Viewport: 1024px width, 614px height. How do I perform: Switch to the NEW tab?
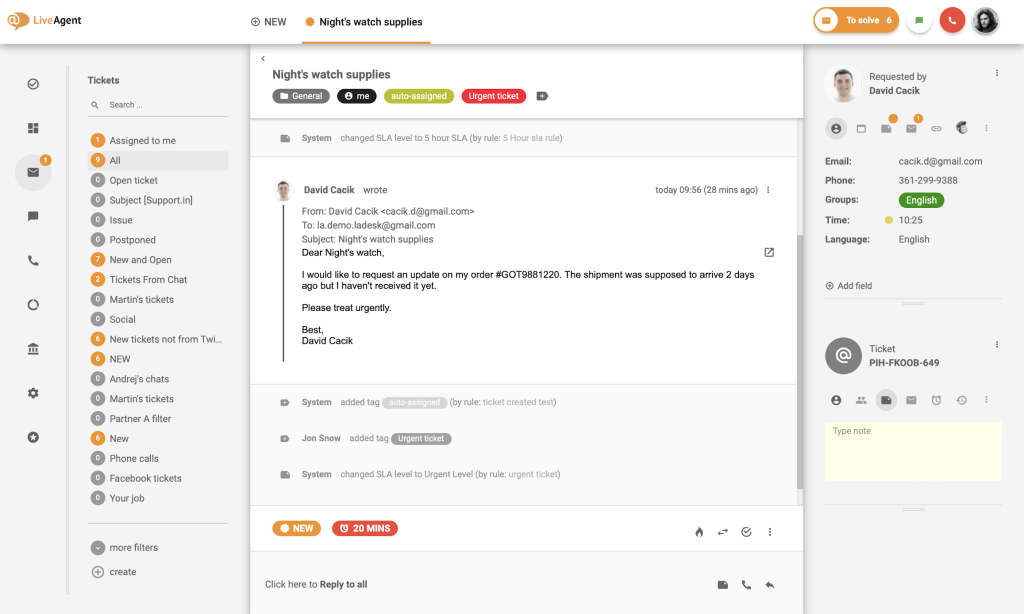(268, 22)
